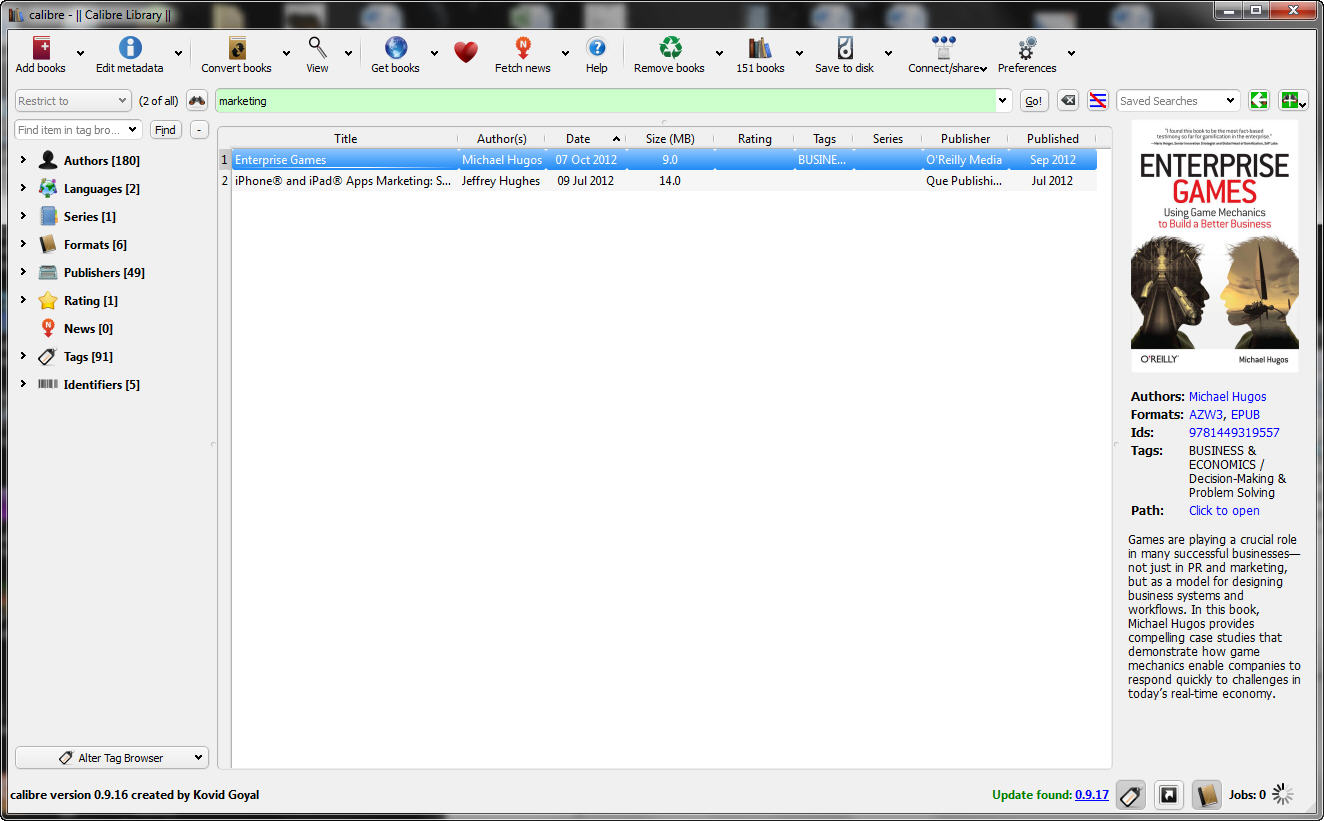The height and width of the screenshot is (821, 1324).
Task: Open Remove books dropdown arrow
Action: point(719,53)
